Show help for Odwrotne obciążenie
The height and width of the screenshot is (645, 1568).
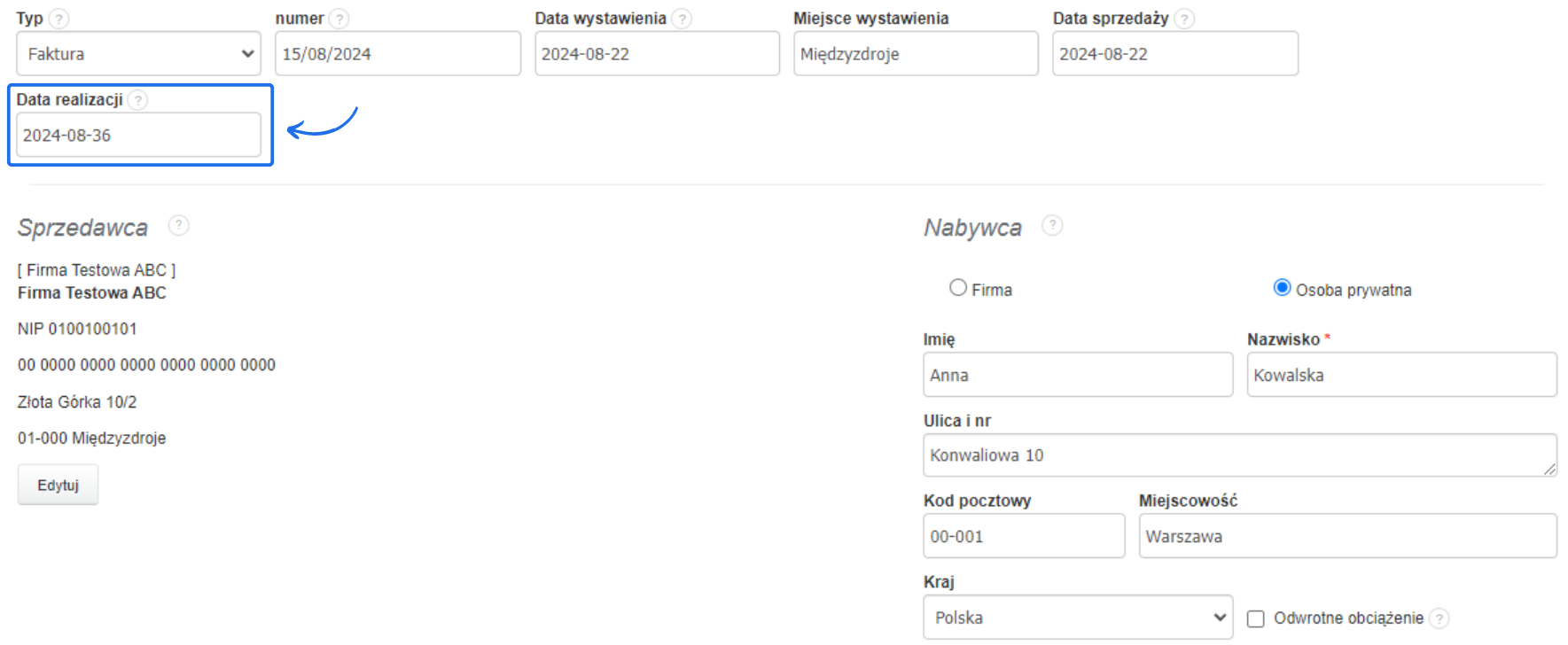pyautogui.click(x=1439, y=618)
